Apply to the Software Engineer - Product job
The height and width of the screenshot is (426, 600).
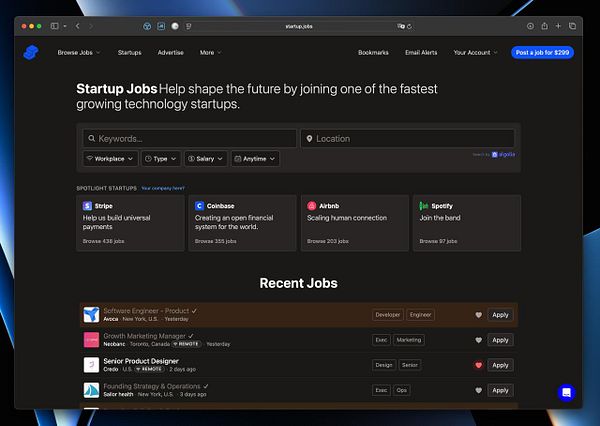[500, 315]
